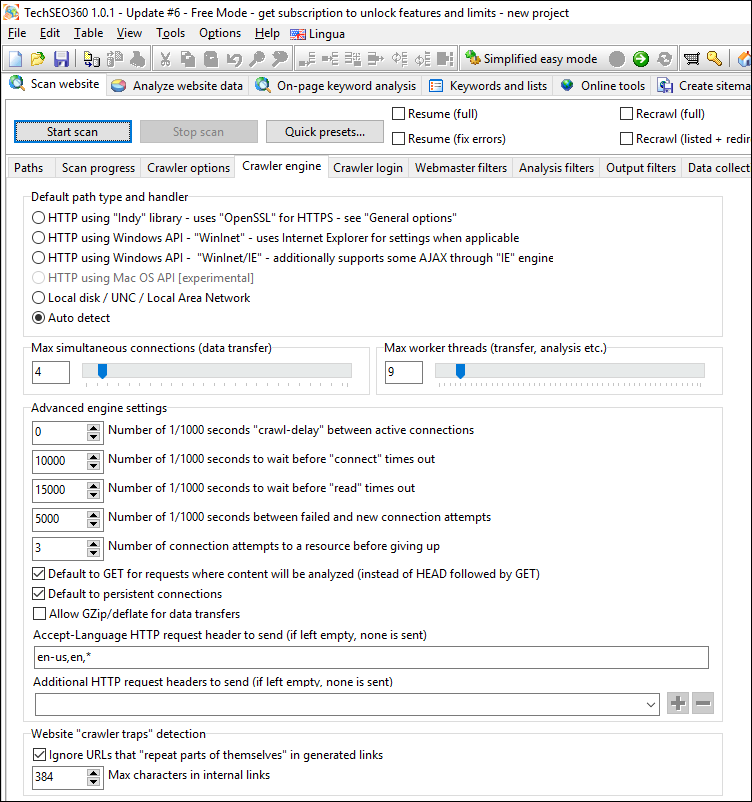The image size is (752, 802).
Task: Click the Start scan button
Action: (72, 132)
